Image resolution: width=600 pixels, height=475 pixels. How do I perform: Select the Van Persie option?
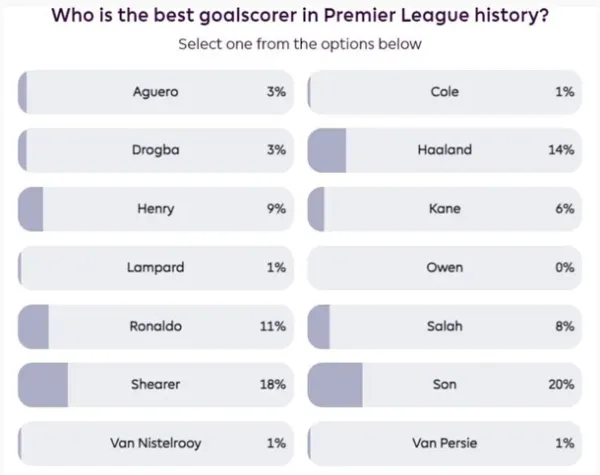444,442
